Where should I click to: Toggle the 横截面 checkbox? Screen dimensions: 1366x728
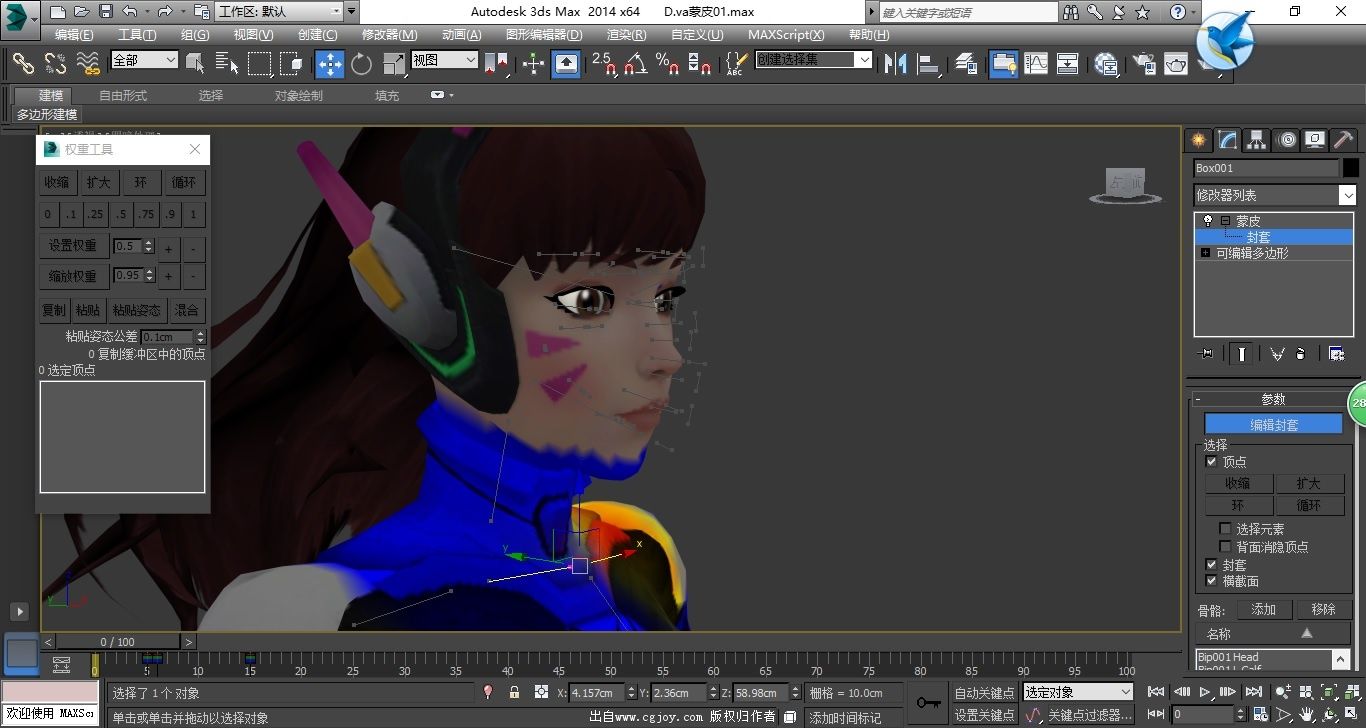click(x=1212, y=581)
